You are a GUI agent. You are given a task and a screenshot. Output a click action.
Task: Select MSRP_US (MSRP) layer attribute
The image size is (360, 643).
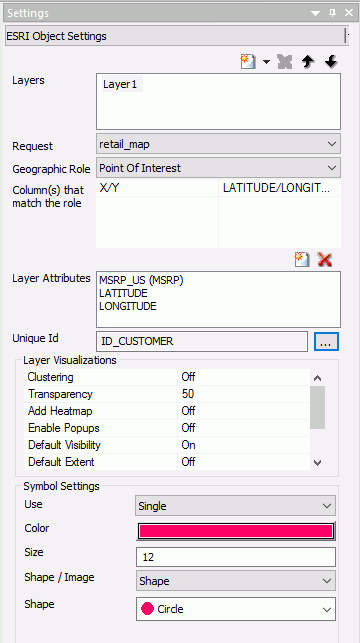click(141, 280)
